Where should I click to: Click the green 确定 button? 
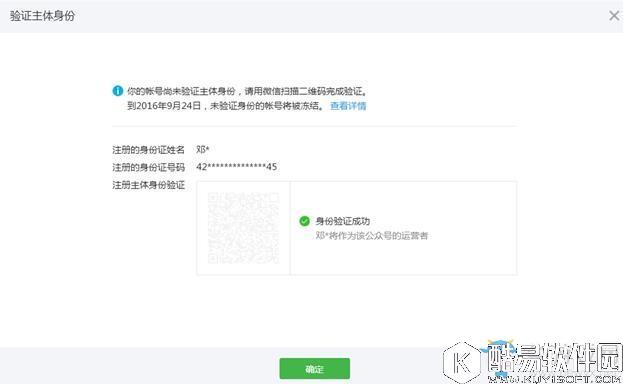tap(314, 368)
